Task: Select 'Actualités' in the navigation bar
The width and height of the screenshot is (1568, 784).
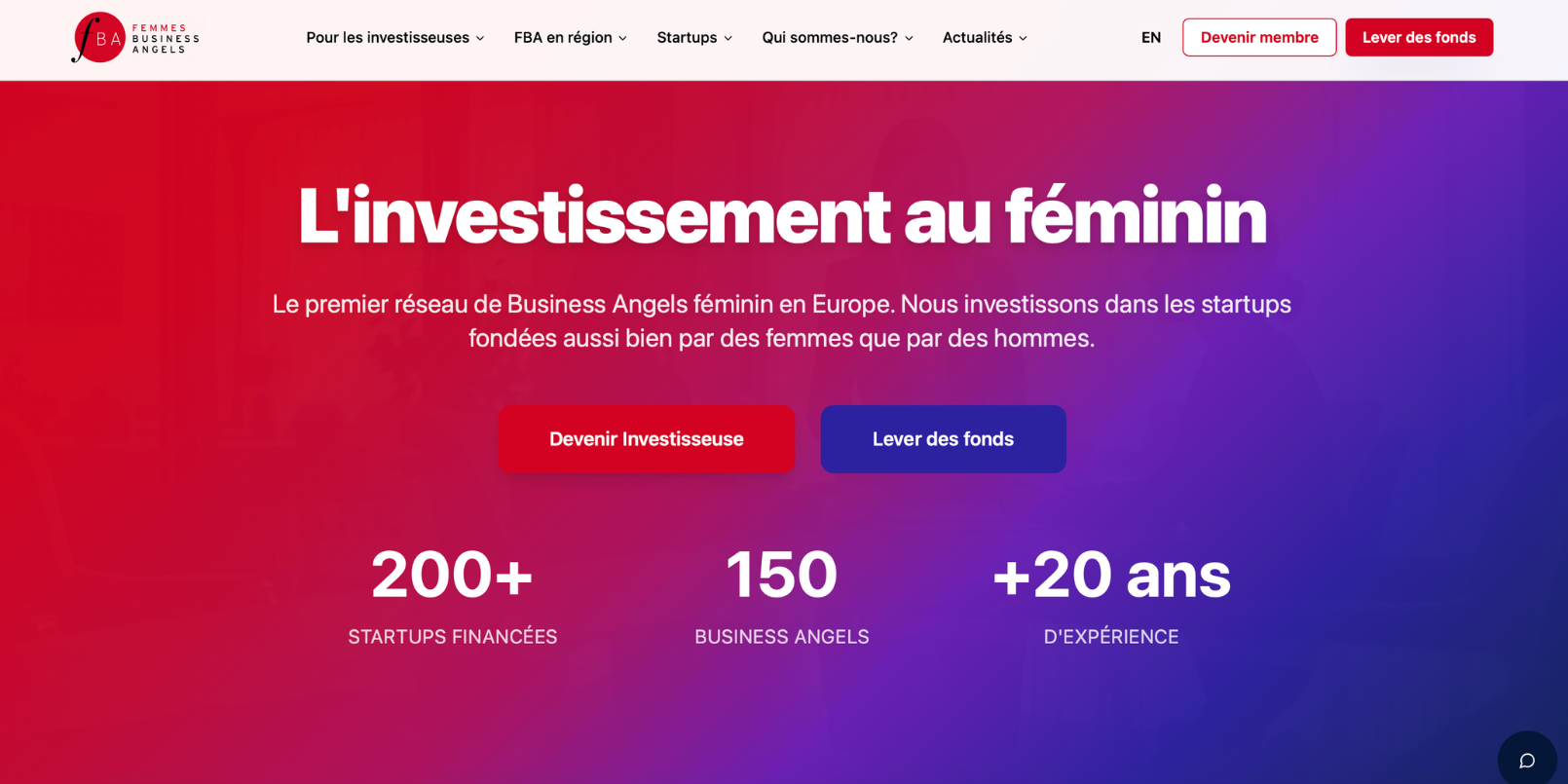Action: pyautogui.click(x=977, y=37)
